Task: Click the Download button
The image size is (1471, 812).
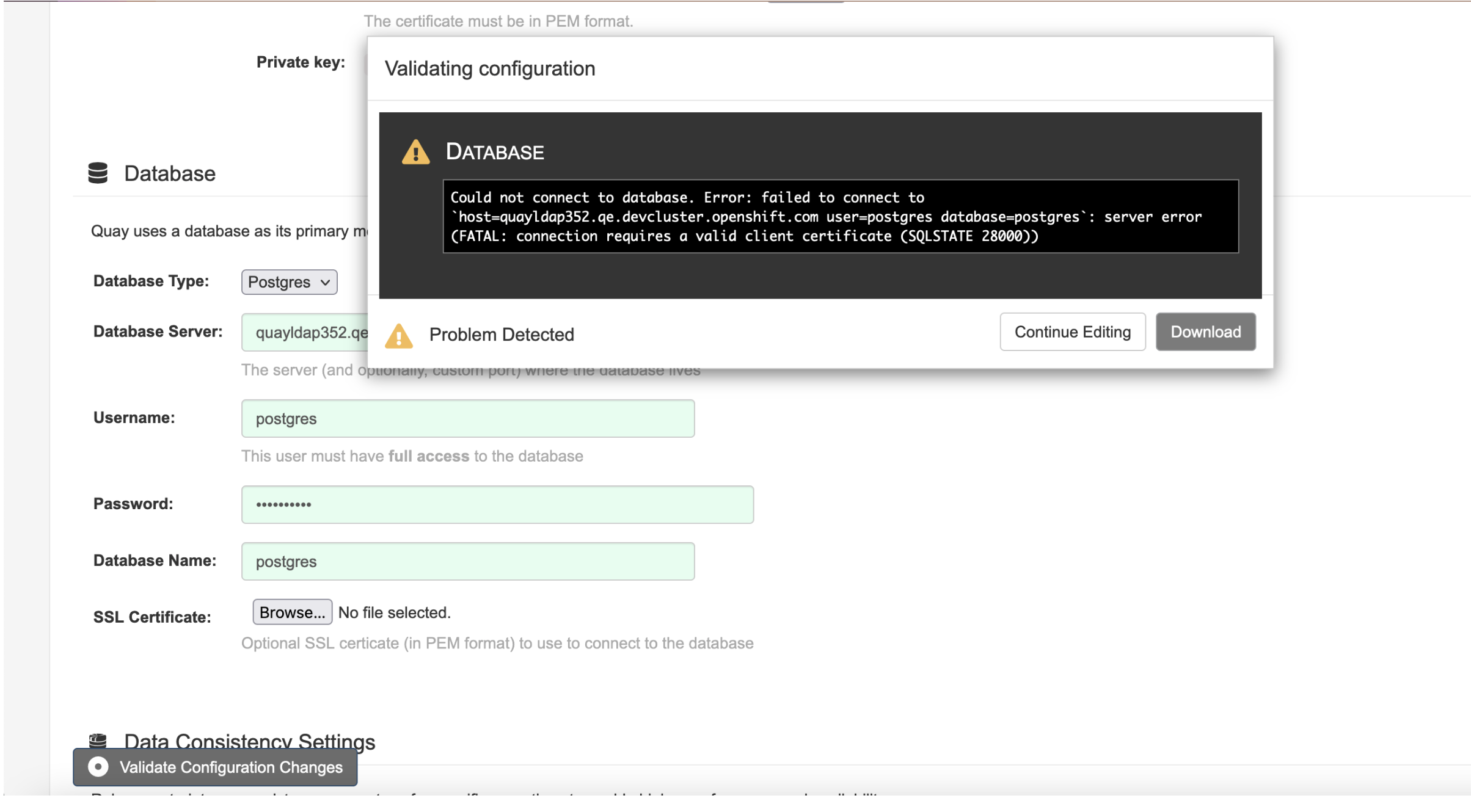Action: click(1205, 332)
